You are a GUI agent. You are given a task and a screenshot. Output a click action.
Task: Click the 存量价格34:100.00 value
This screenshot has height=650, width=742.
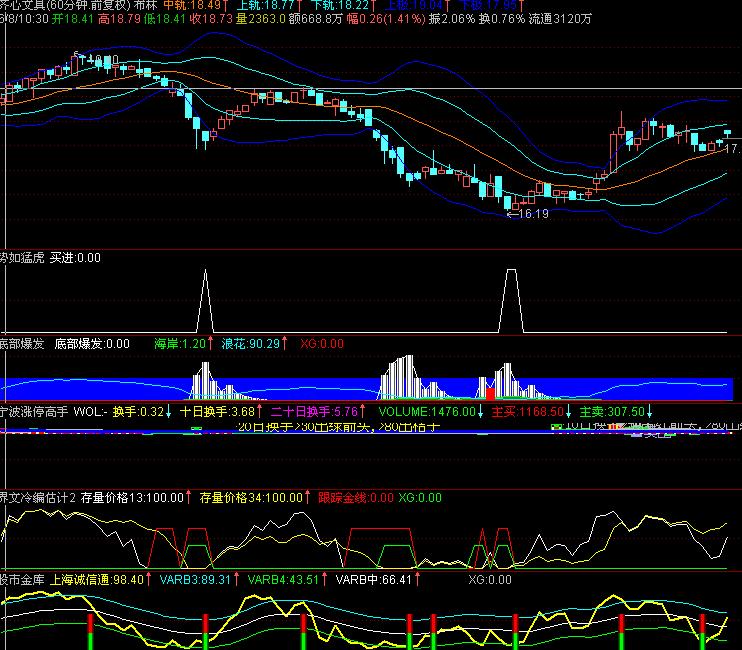click(x=251, y=498)
